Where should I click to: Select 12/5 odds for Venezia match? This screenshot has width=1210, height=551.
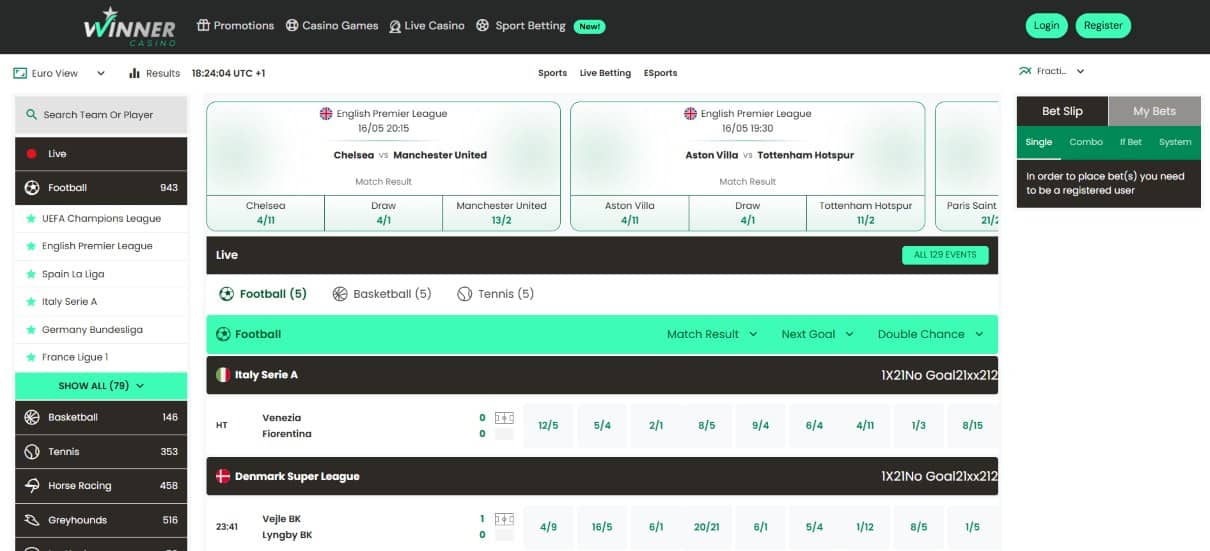point(548,426)
